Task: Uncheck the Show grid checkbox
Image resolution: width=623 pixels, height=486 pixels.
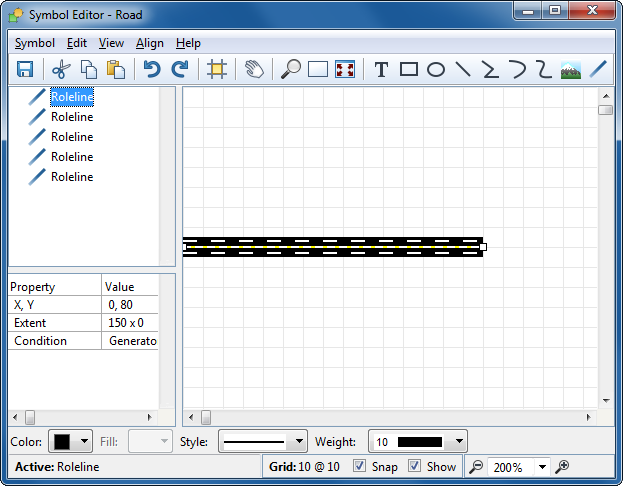Action: tap(415, 467)
